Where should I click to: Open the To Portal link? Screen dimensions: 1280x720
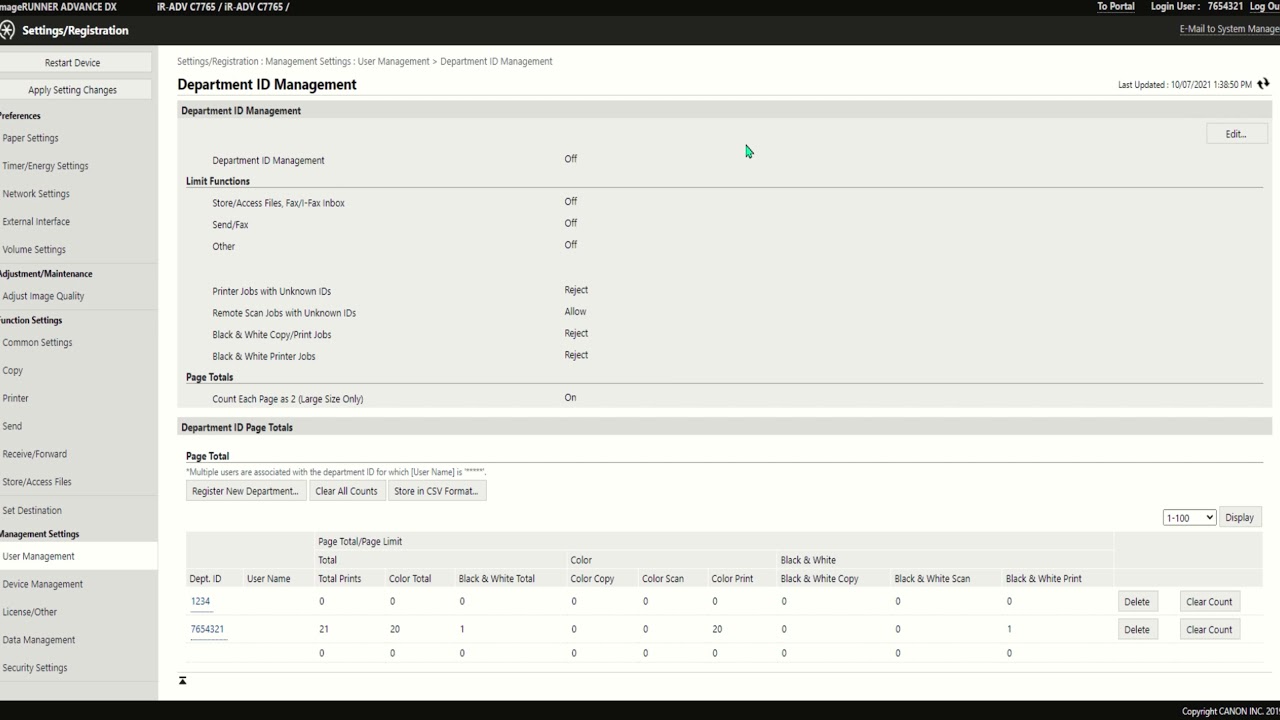pos(1116,6)
